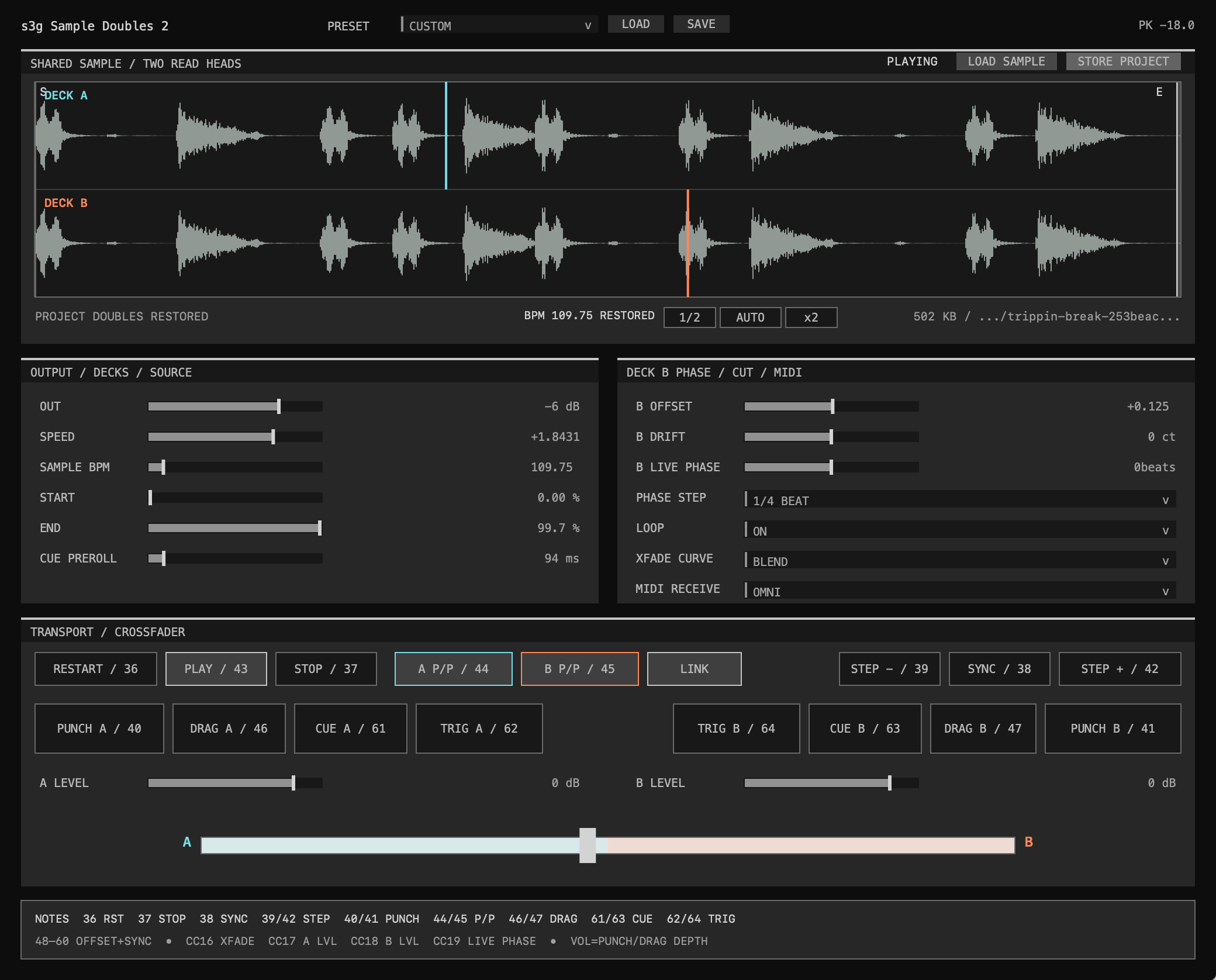The height and width of the screenshot is (980, 1216).
Task: Adjust the B OFFSET slider
Action: (x=831, y=406)
